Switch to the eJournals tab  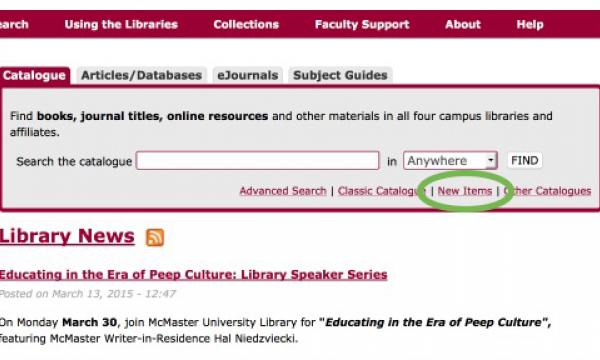click(248, 75)
